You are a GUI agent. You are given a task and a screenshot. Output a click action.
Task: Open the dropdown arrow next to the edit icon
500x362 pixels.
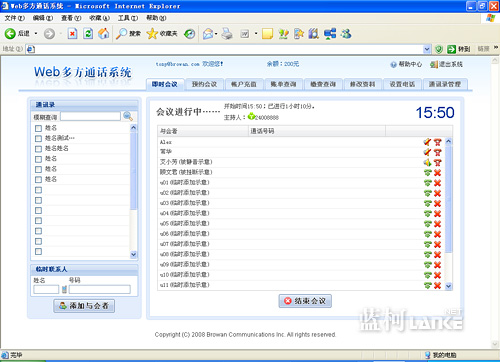256,34
